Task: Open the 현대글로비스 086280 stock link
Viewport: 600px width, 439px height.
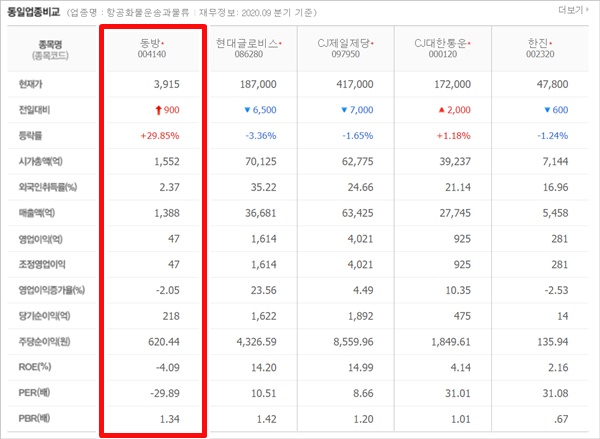Action: (249, 49)
